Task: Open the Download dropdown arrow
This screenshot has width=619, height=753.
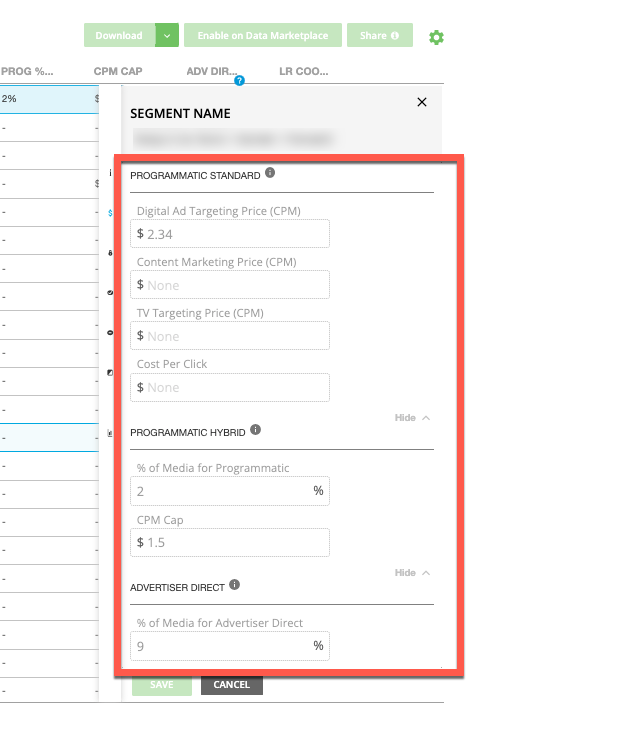Action: pos(167,36)
